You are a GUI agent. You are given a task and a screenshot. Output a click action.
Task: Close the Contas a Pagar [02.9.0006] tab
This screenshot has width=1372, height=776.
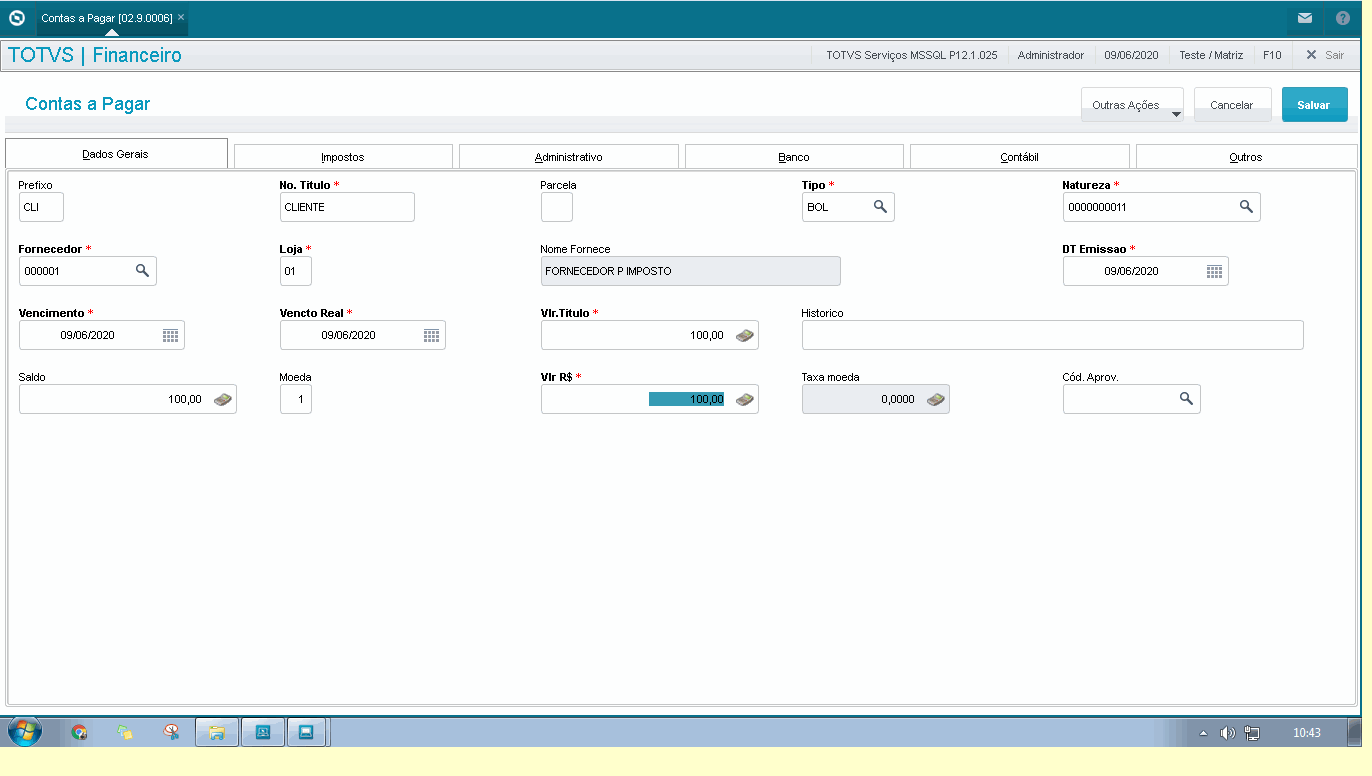coord(181,18)
